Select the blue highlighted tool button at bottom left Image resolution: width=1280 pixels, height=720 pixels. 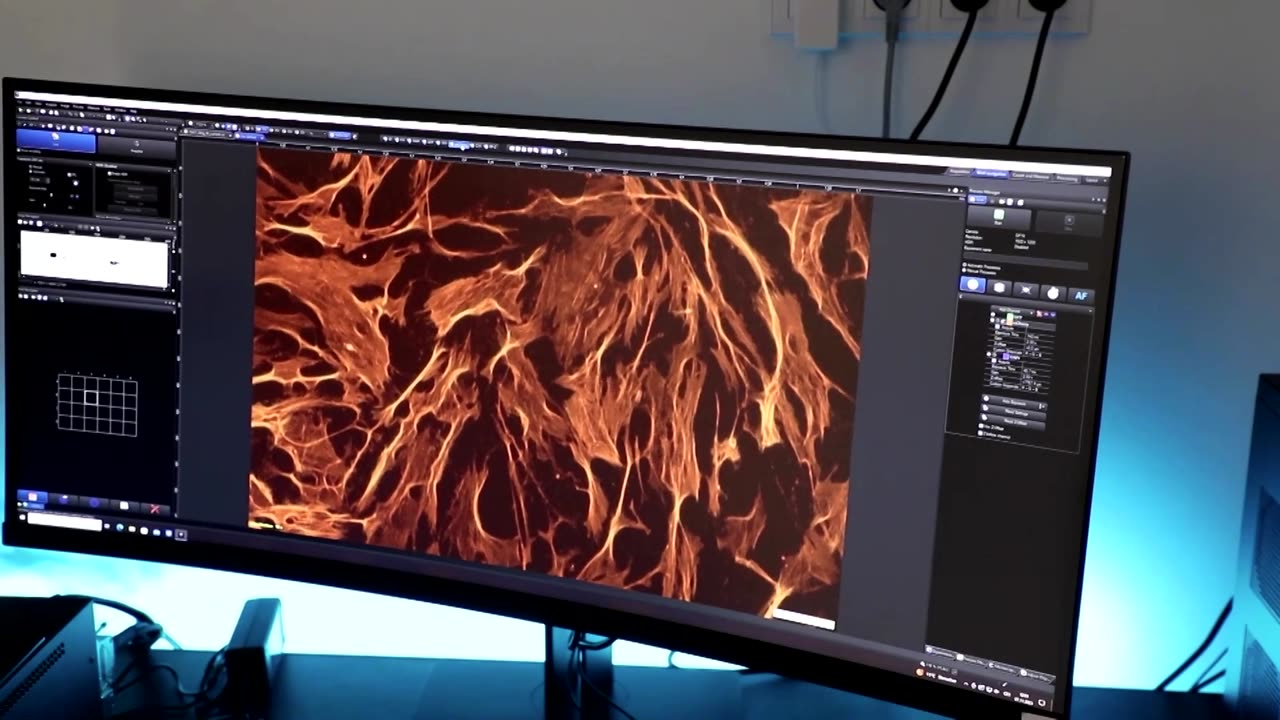coord(32,497)
